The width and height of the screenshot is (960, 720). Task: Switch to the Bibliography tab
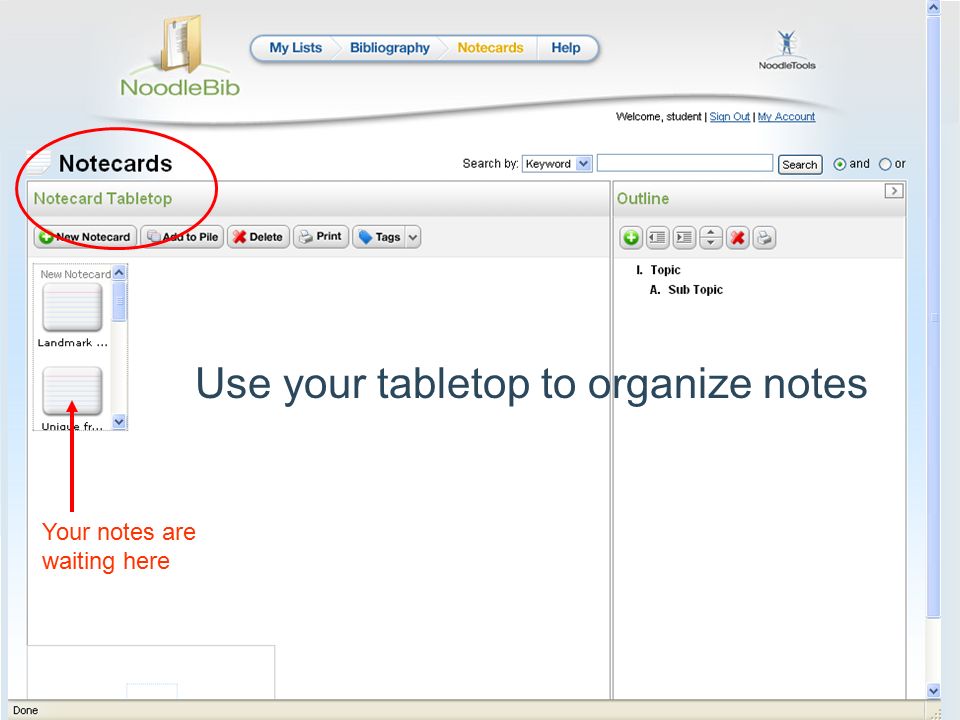click(389, 48)
